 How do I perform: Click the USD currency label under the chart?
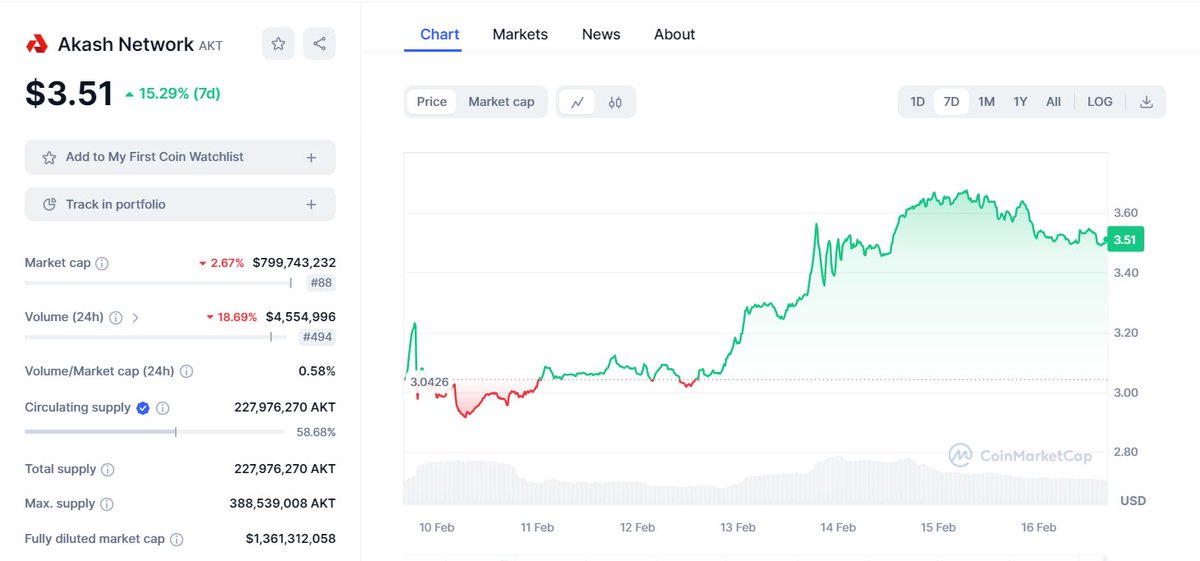tap(1133, 500)
